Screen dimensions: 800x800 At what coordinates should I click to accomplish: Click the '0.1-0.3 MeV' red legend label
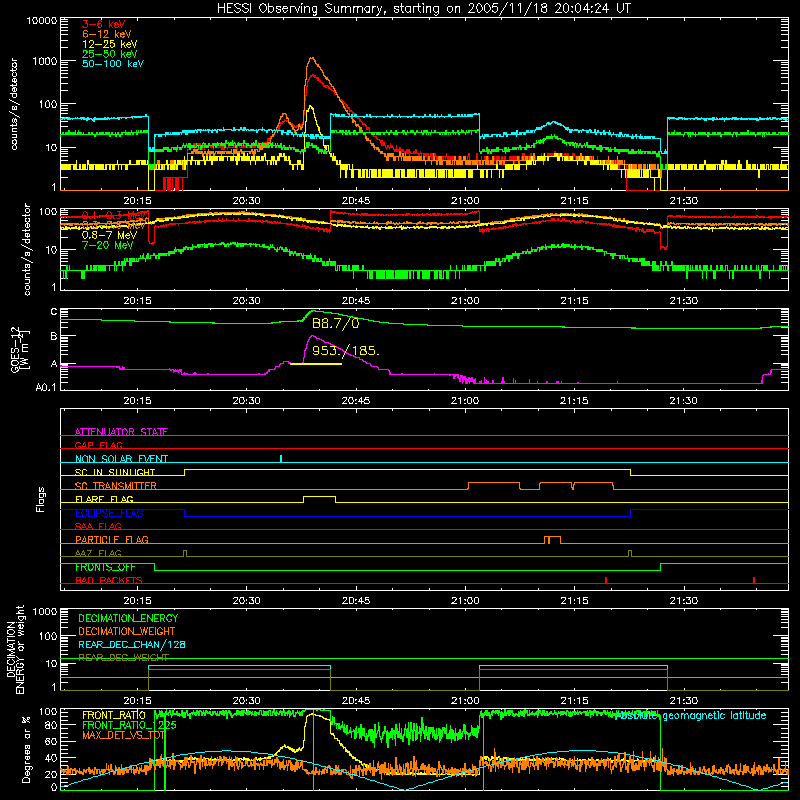click(116, 215)
